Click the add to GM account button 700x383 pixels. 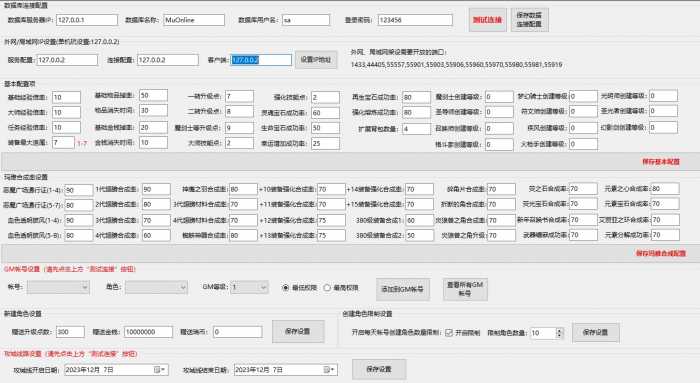coord(403,289)
